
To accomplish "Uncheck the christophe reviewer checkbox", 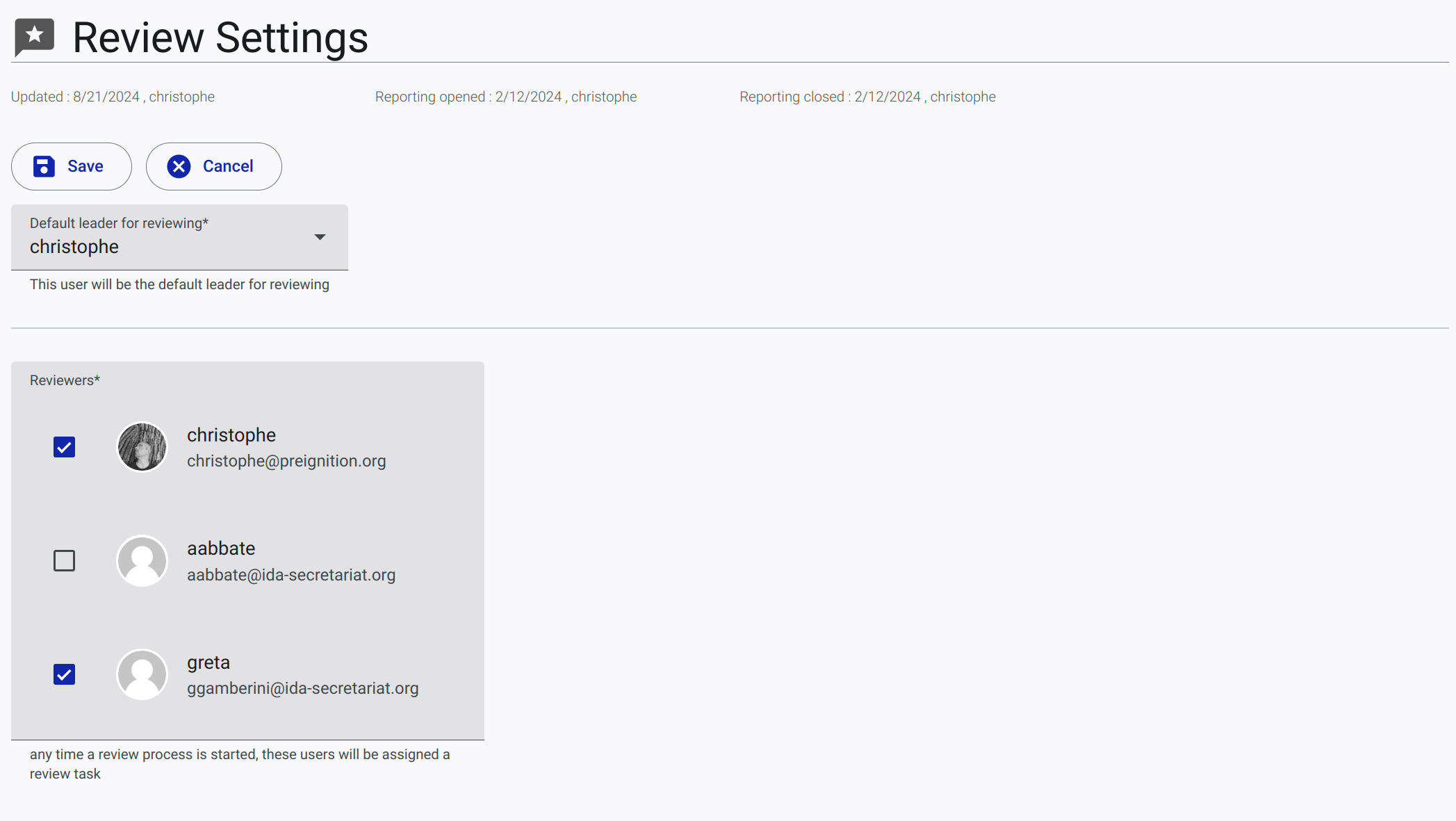I will [64, 447].
